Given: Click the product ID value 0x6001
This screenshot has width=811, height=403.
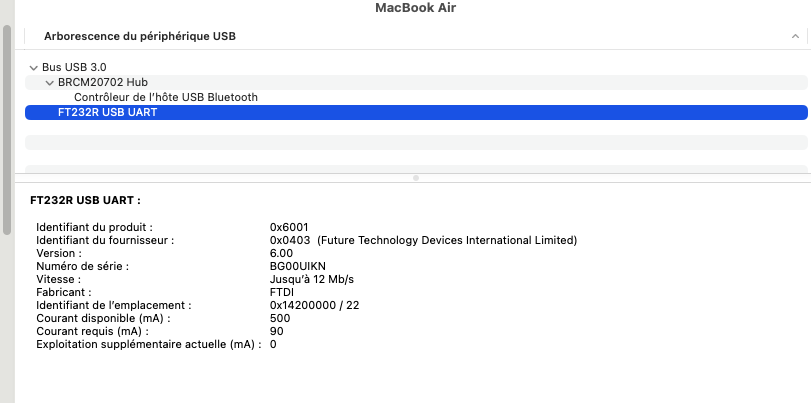Looking at the screenshot, I should pos(290,227).
